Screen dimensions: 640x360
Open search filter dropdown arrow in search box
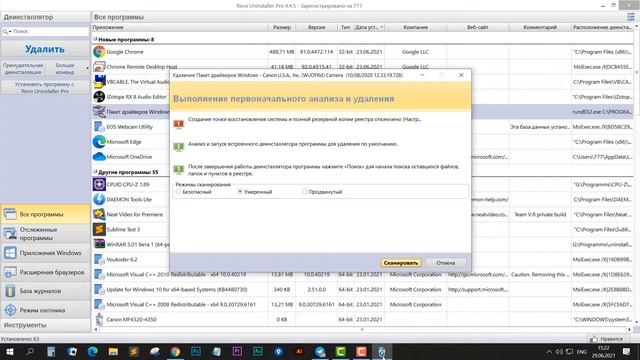click(x=10, y=31)
